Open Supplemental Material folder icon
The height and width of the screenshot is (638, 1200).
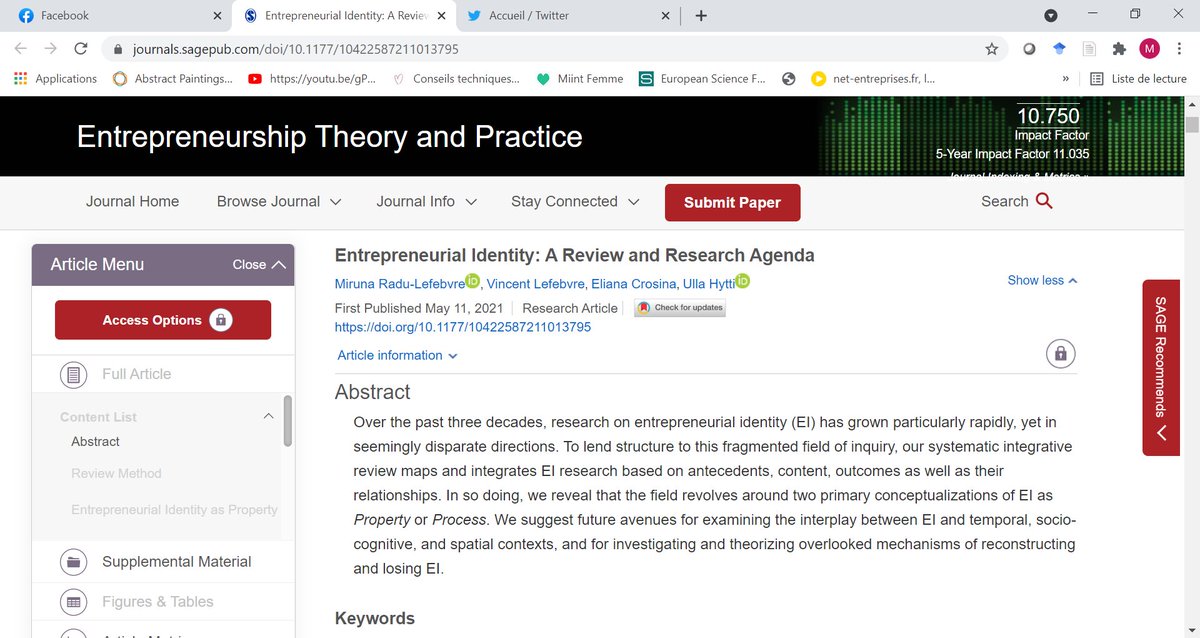[x=73, y=562]
